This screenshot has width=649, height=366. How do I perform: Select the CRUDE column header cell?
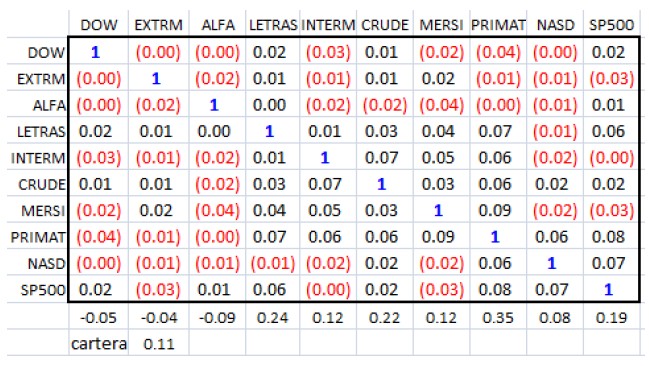(x=385, y=25)
